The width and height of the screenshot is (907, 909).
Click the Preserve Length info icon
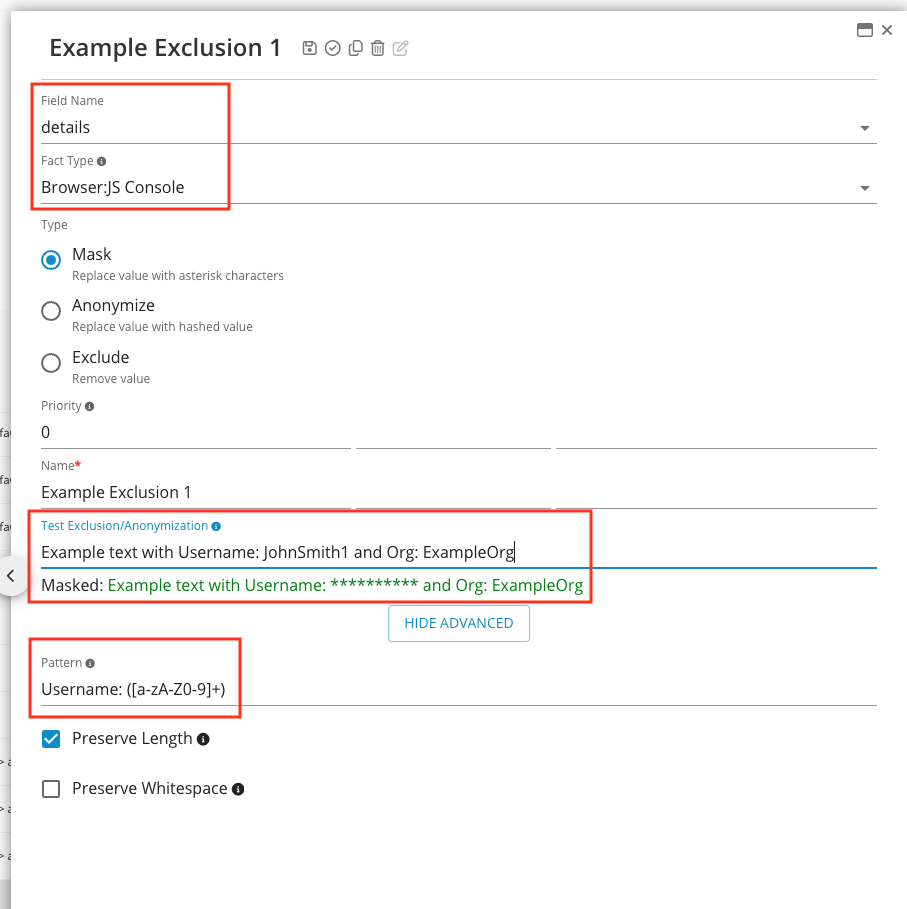click(203, 739)
